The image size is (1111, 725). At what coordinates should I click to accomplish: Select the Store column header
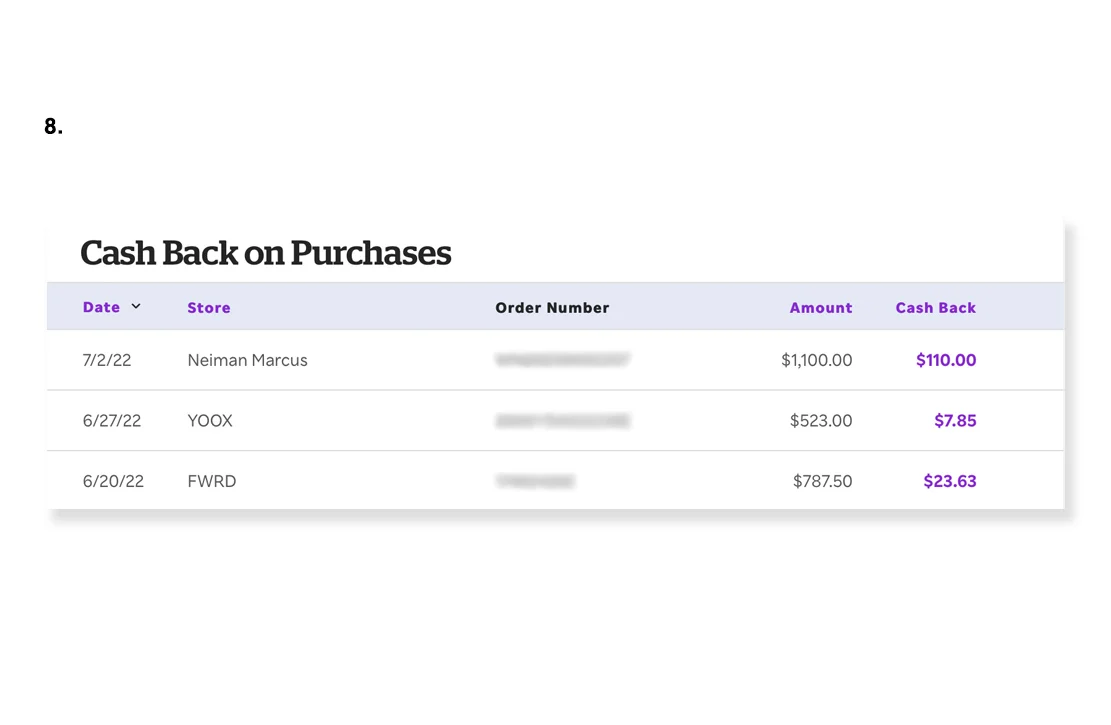click(x=209, y=307)
